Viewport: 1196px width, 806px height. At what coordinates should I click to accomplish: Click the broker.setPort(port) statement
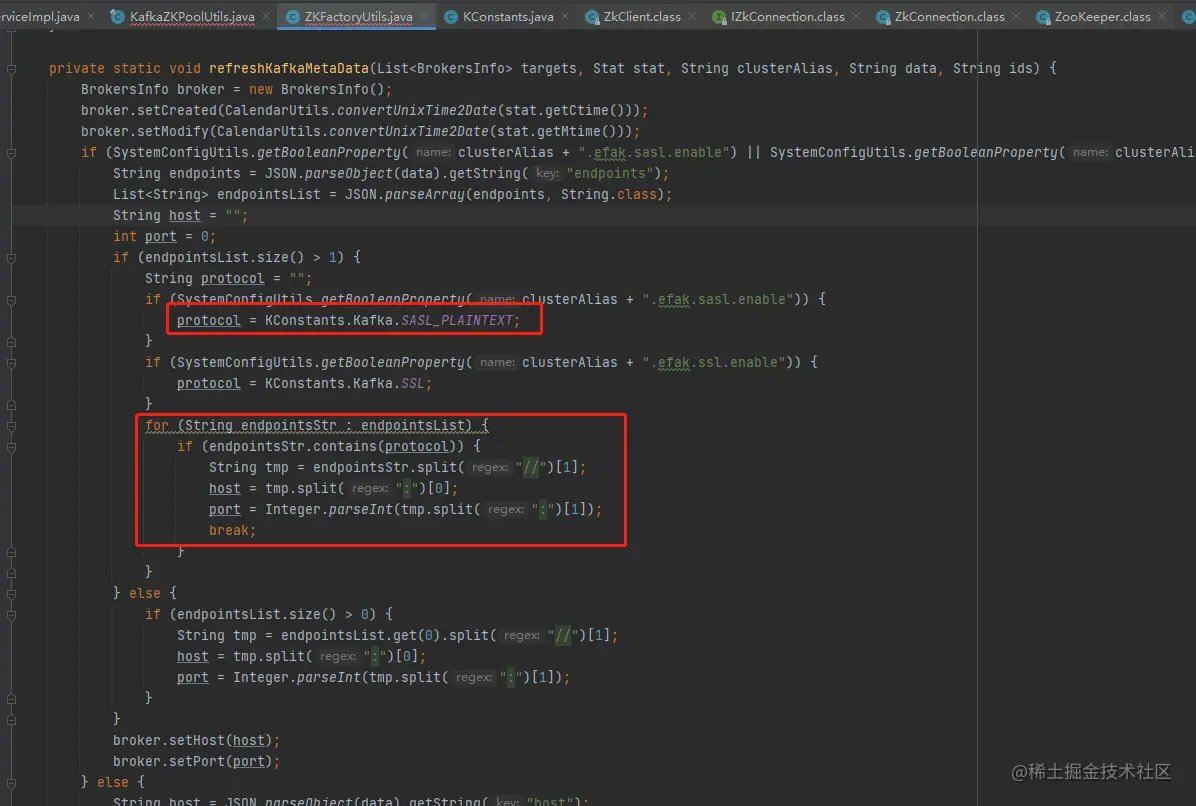196,761
